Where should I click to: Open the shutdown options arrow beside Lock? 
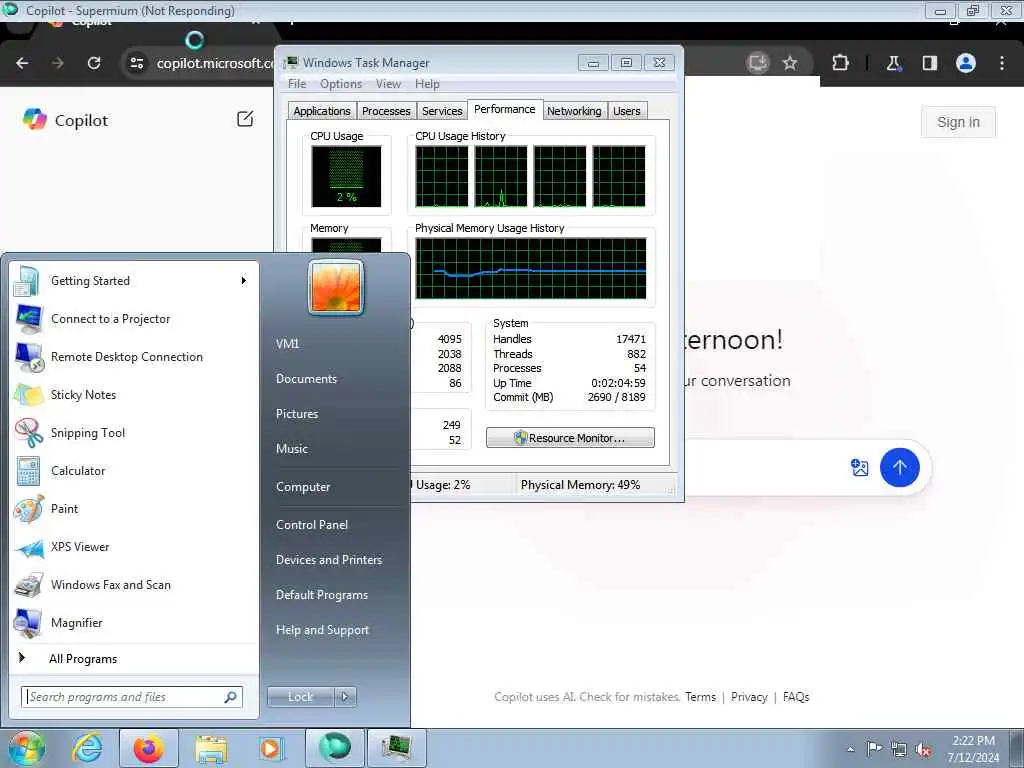click(345, 697)
